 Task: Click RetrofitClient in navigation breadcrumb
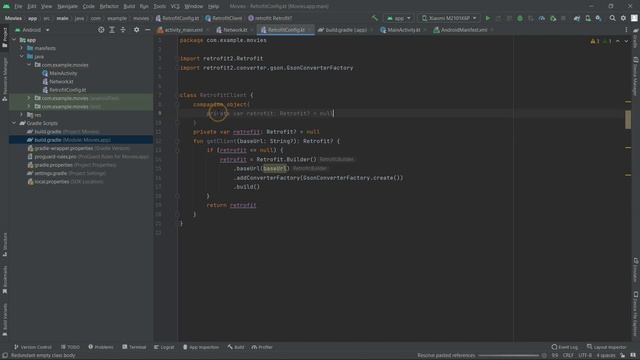click(x=223, y=18)
